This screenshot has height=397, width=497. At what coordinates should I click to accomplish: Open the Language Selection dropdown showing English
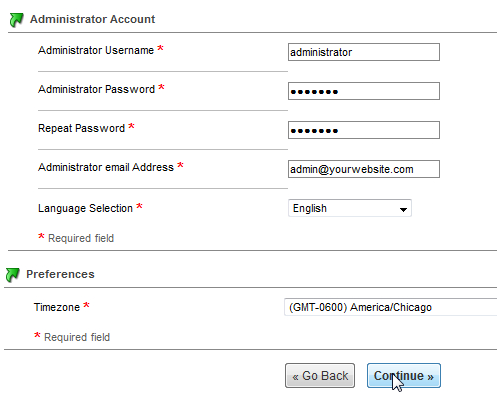click(x=350, y=208)
